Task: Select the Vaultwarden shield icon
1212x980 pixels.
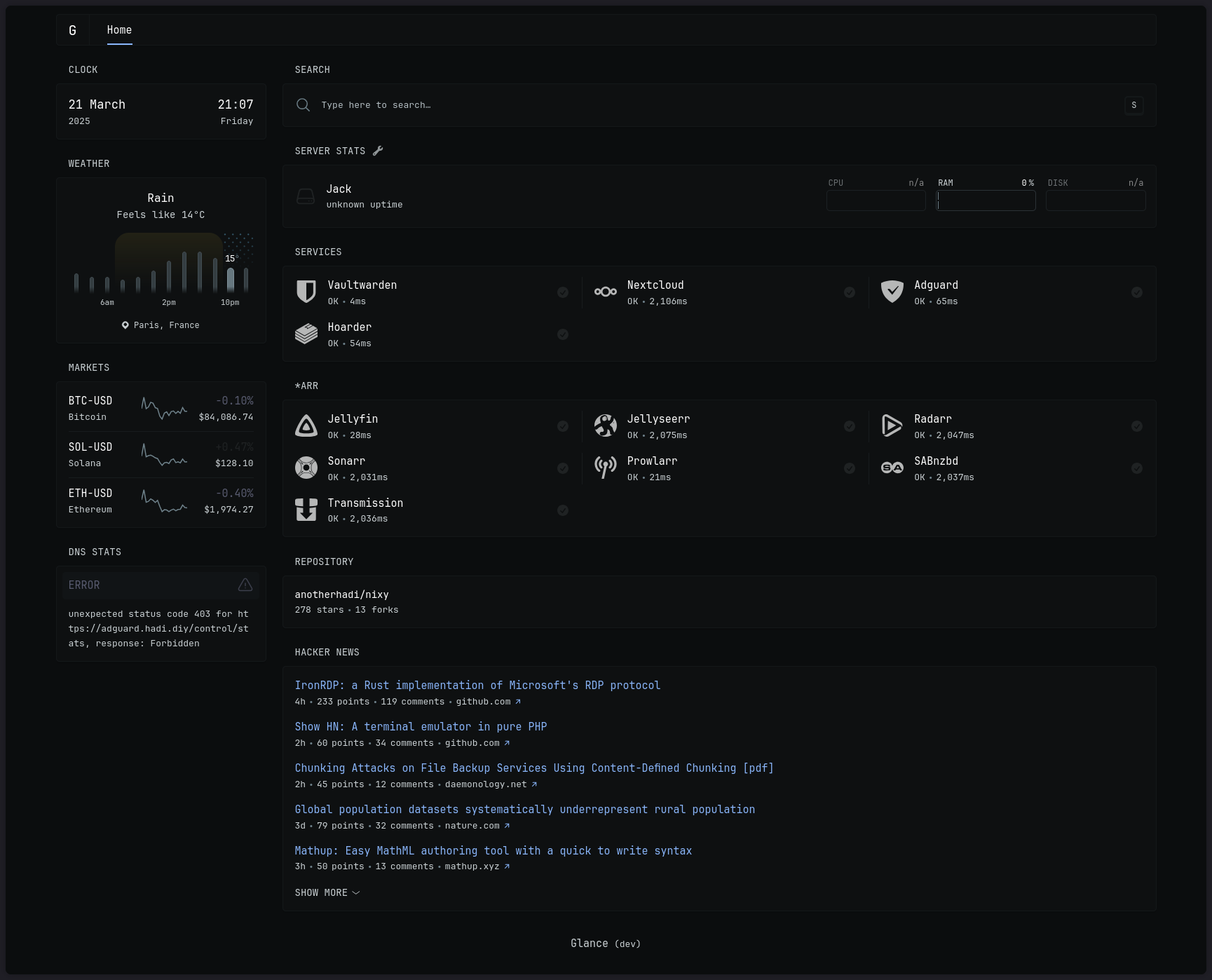Action: [306, 292]
